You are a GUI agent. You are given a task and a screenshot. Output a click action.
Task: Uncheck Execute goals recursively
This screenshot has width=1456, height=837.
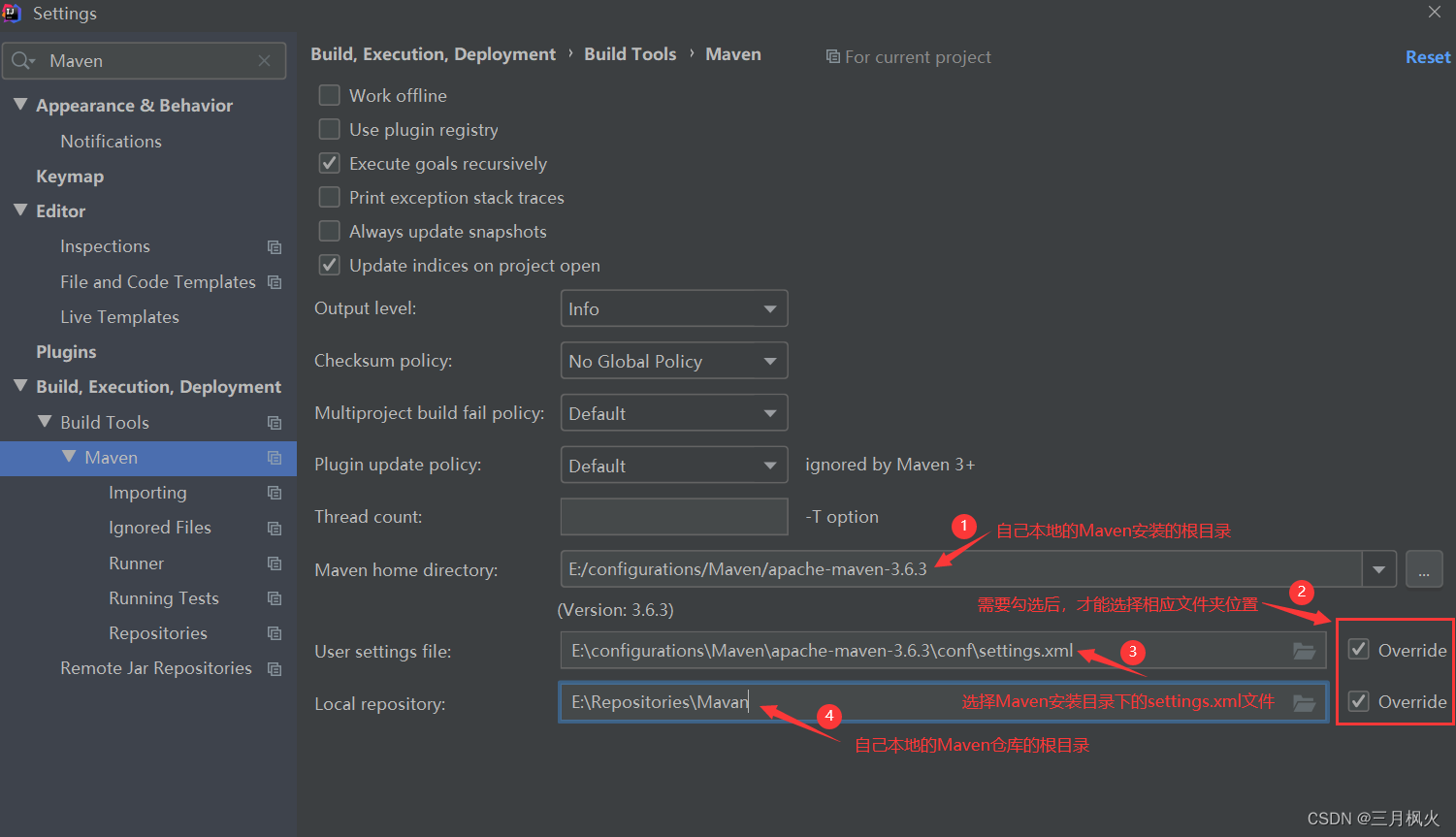click(330, 163)
